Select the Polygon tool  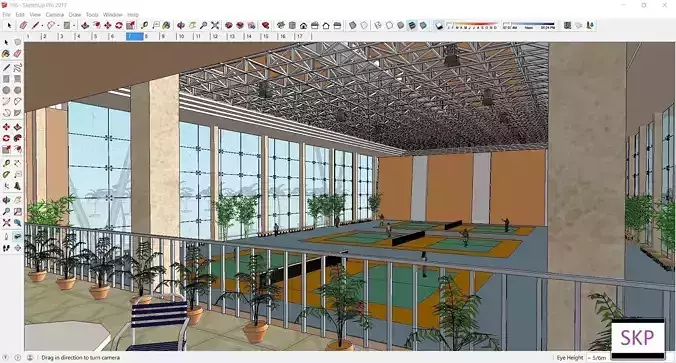pyautogui.click(x=17, y=90)
